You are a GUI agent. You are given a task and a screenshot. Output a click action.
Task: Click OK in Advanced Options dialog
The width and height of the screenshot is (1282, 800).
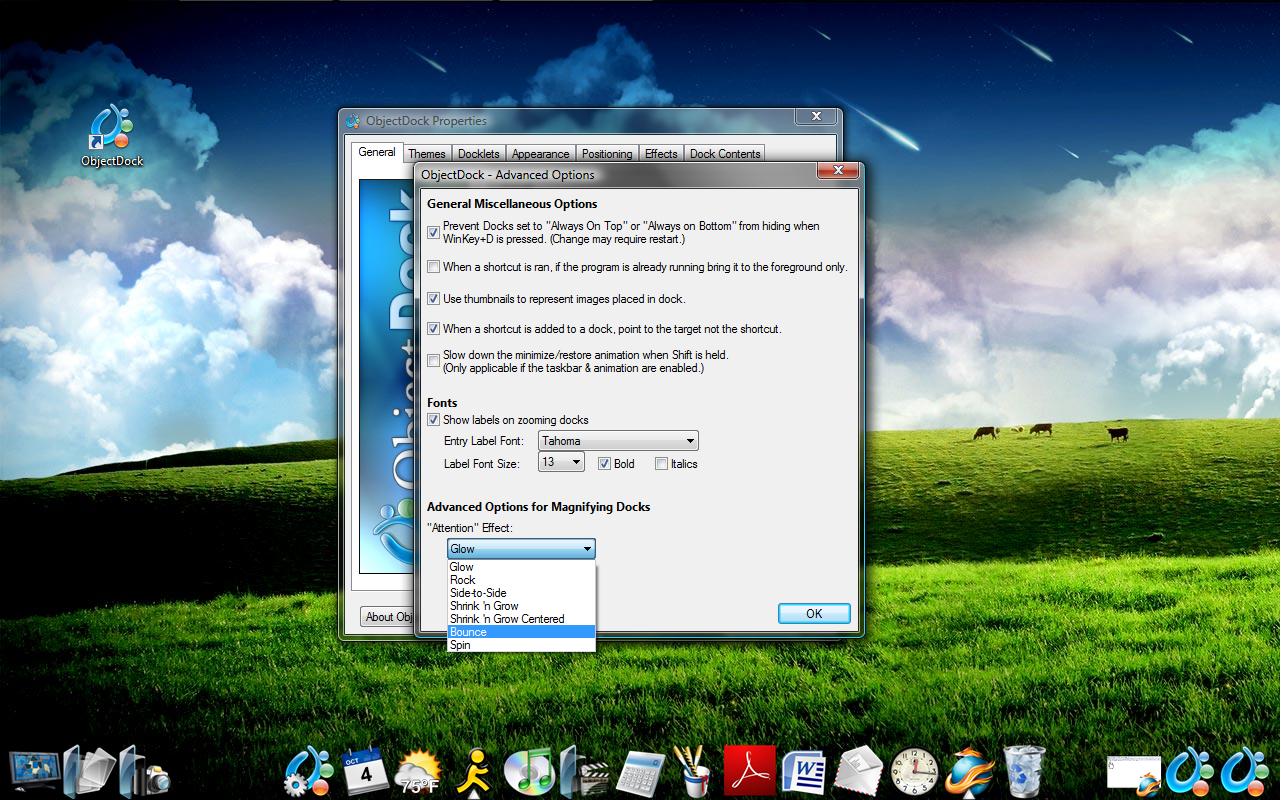tap(814, 614)
